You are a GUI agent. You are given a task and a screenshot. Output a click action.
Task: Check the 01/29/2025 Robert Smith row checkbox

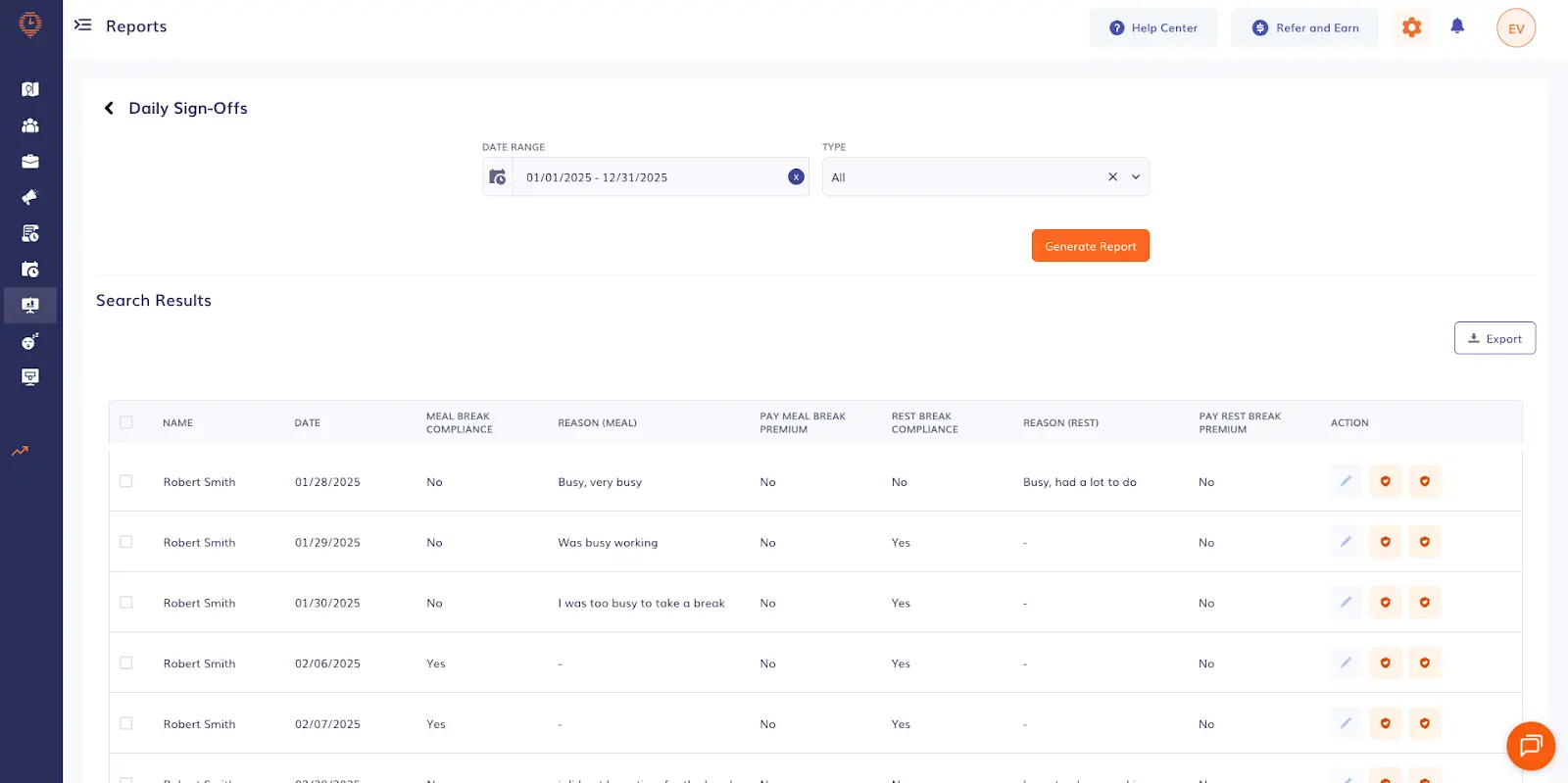pos(125,542)
